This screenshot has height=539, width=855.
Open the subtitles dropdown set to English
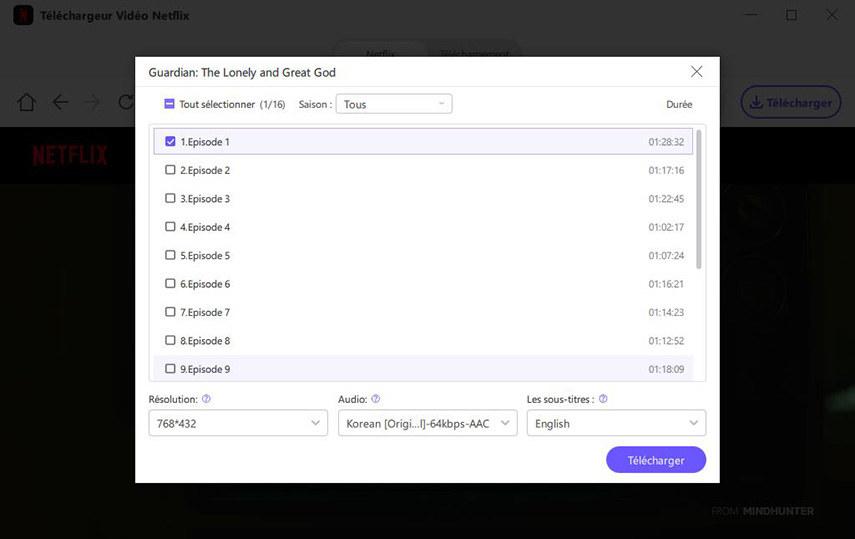pyautogui.click(x=616, y=423)
